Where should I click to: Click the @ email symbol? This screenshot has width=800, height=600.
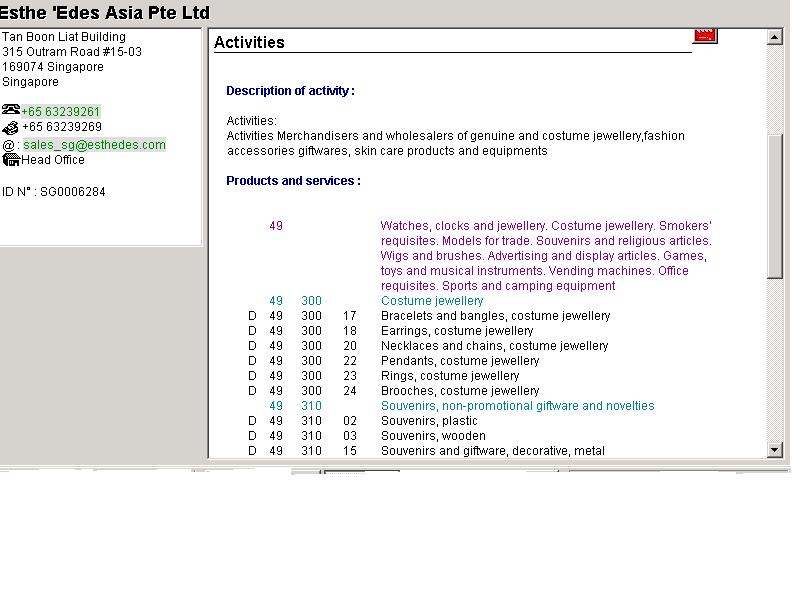click(x=8, y=145)
